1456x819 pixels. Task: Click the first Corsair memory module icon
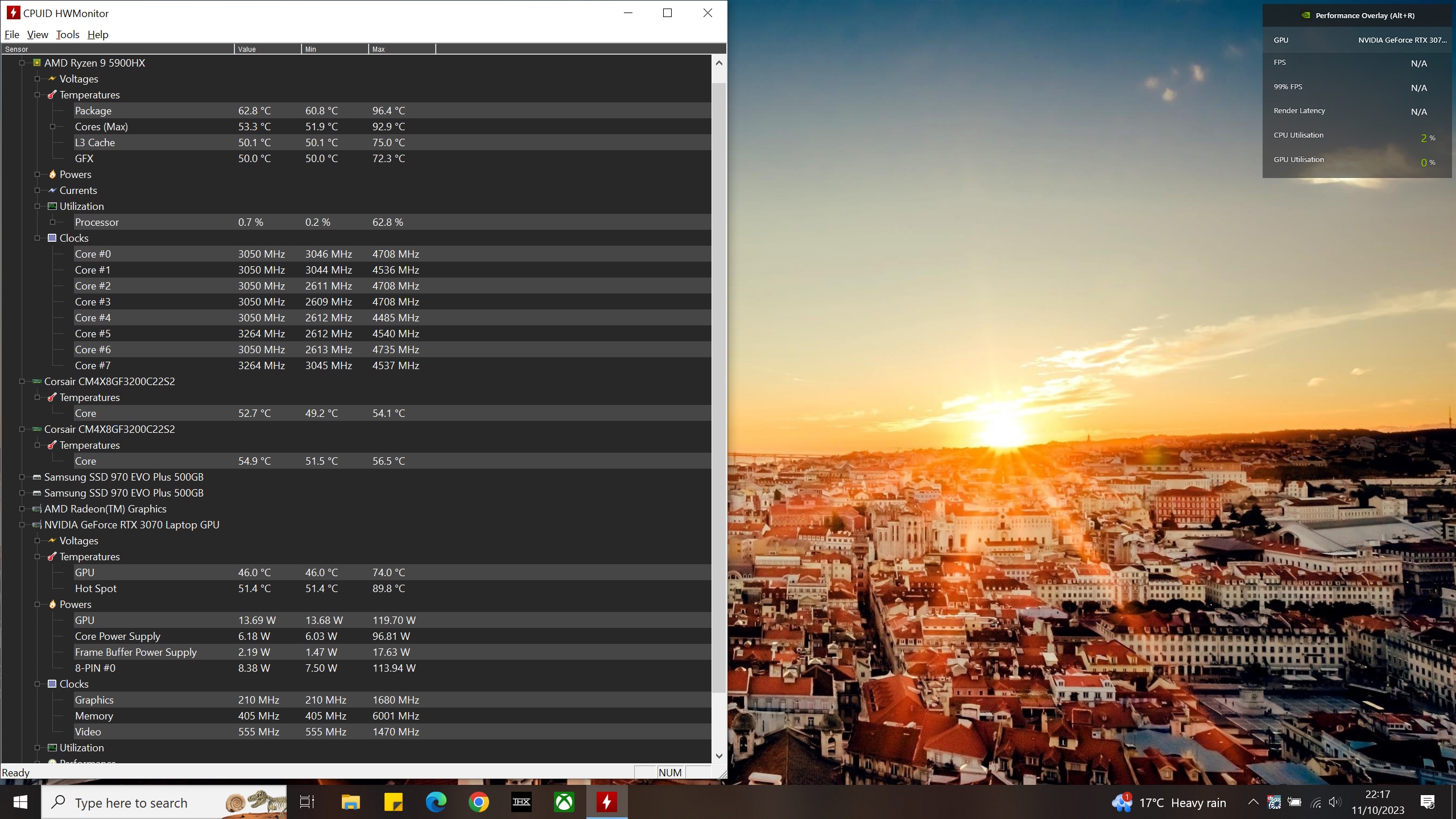point(37,381)
